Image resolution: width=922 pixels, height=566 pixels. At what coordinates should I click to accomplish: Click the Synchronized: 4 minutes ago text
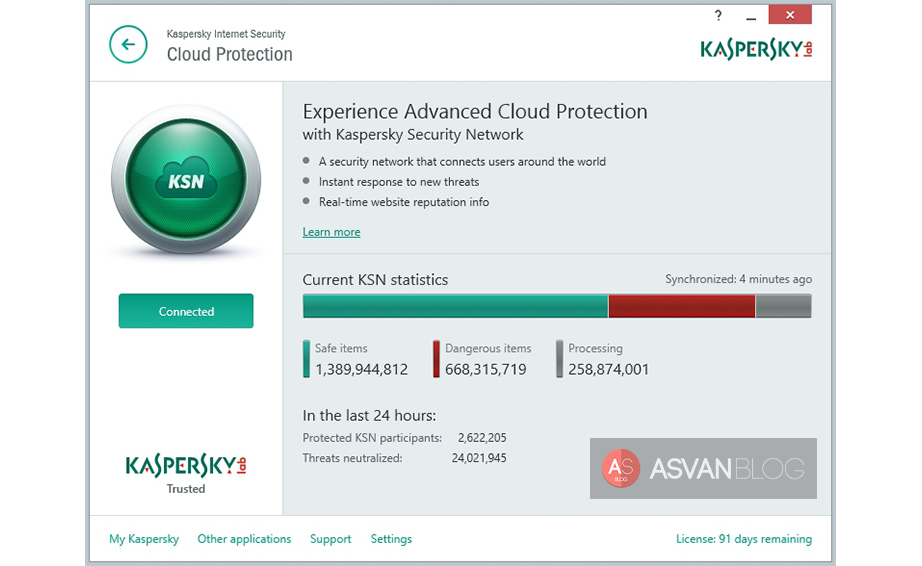pyautogui.click(x=739, y=279)
